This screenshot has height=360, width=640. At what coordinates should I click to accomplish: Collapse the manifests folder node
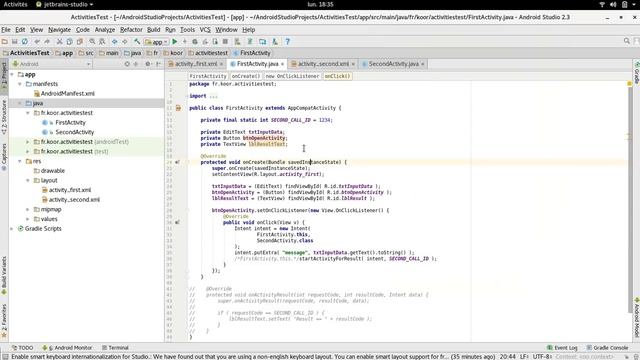coord(20,84)
